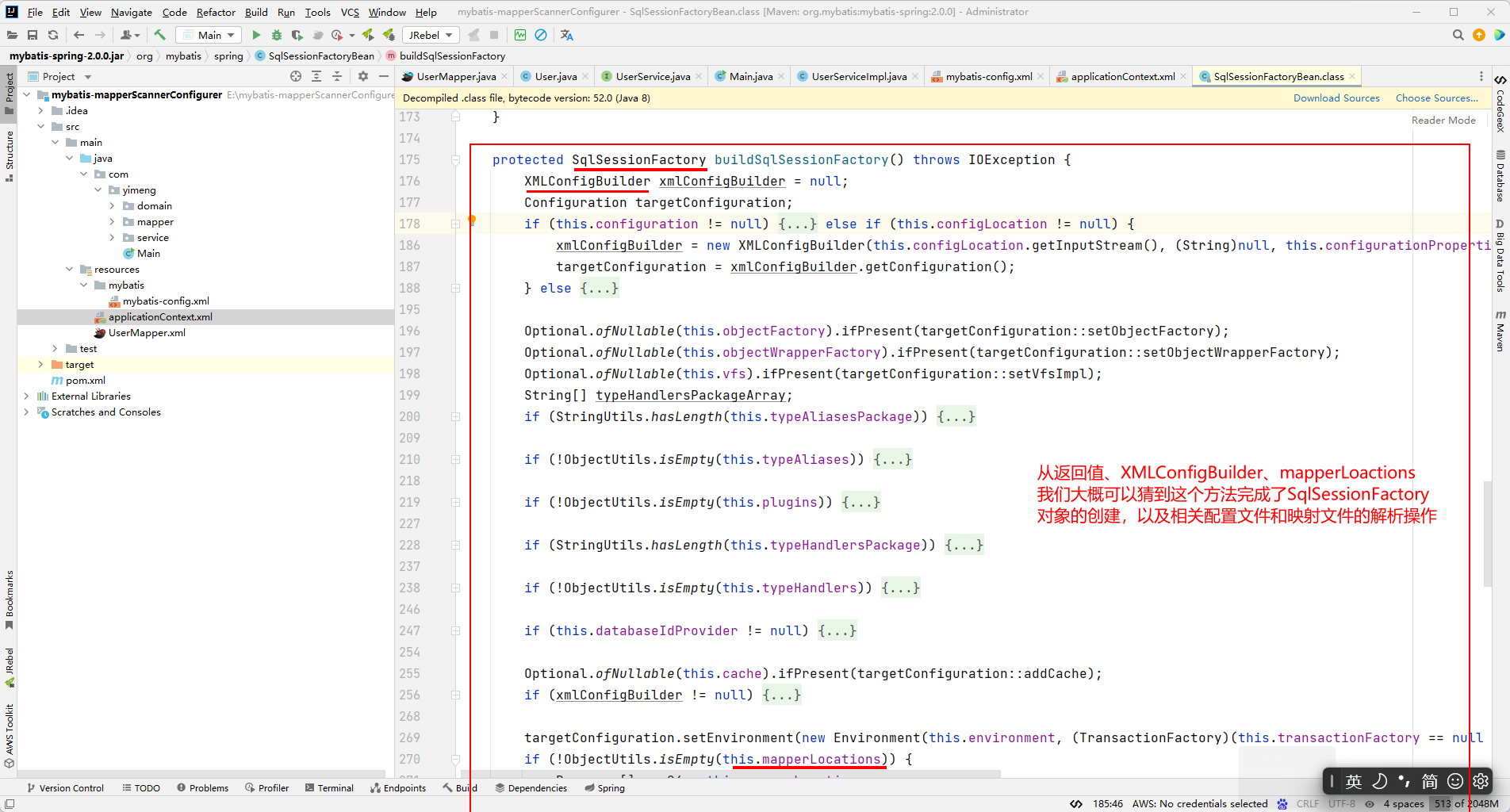This screenshot has height=812, width=1510.
Task: Open the JRebel configuration dropdown
Action: click(x=431, y=35)
